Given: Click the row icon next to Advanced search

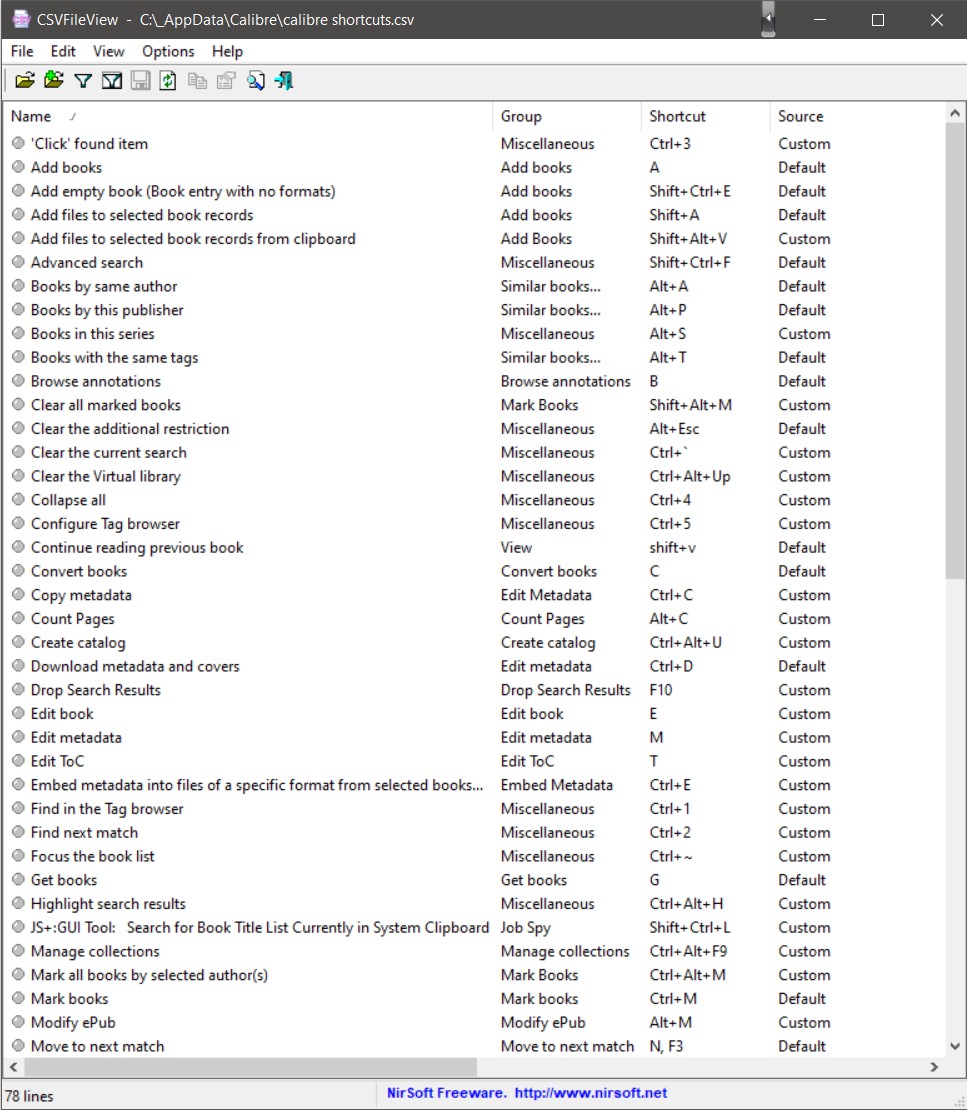Looking at the screenshot, I should [18, 262].
